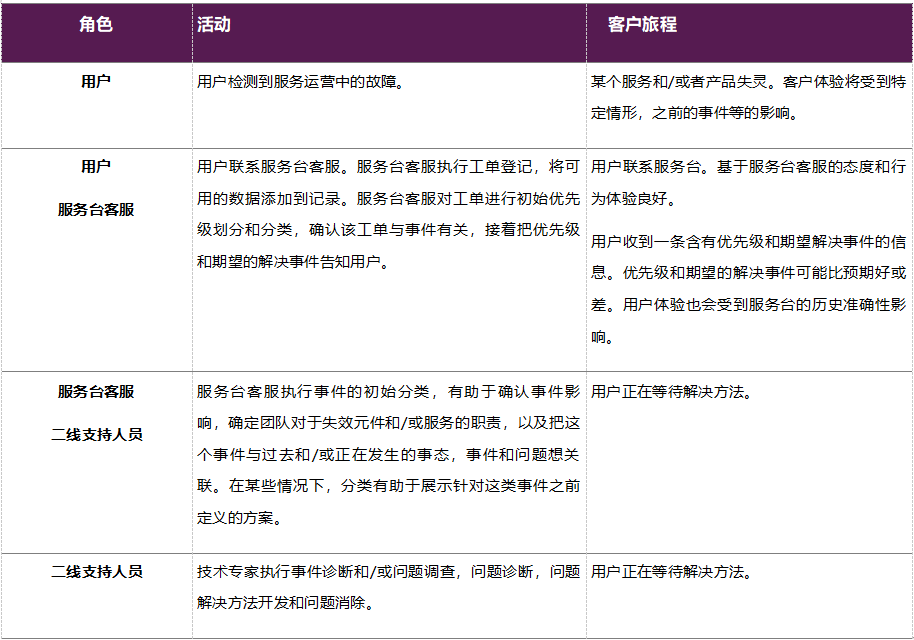
Task: Click the 客户旅程 column header
Action: (x=642, y=25)
